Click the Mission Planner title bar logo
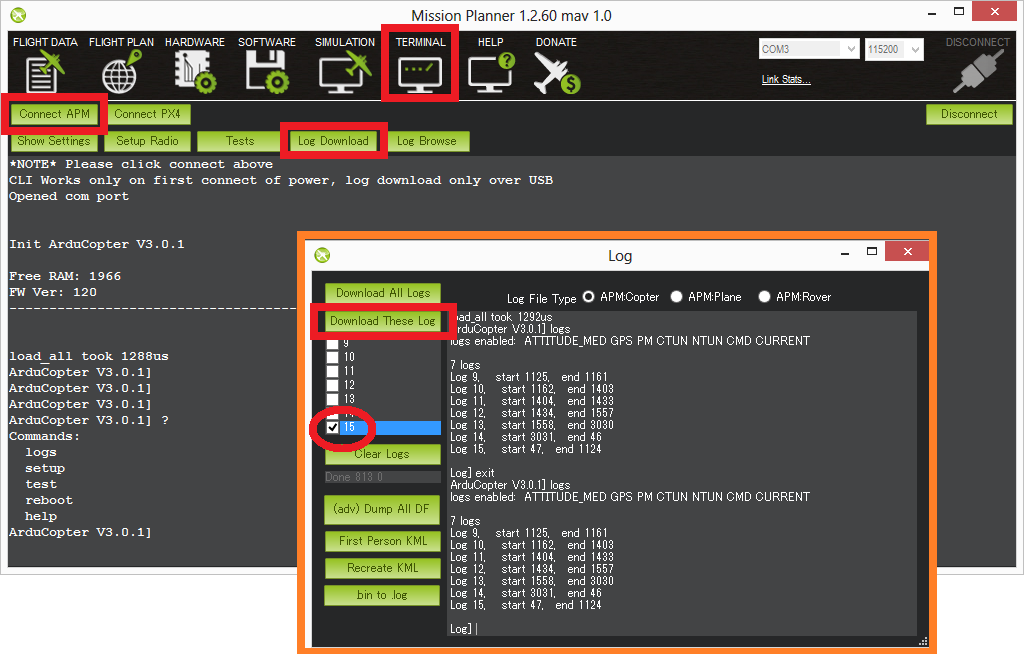Screen dimensions: 1024x654 point(18,15)
